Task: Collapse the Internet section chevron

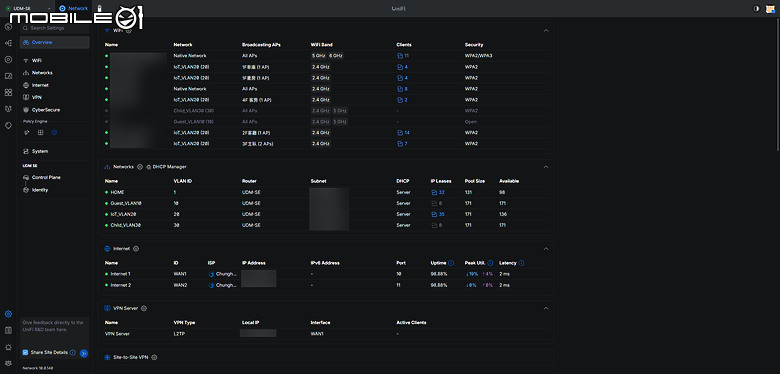Action: (546, 249)
